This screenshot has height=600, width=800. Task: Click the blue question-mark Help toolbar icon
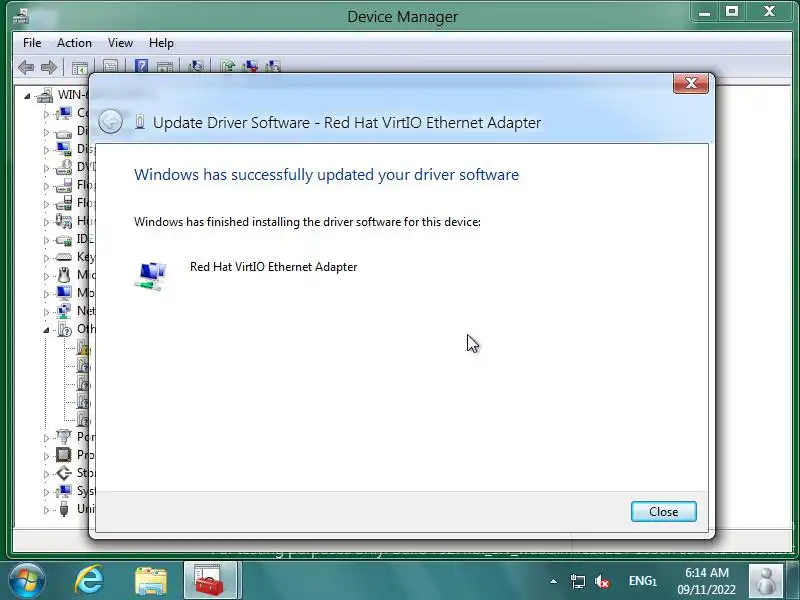coord(141,67)
